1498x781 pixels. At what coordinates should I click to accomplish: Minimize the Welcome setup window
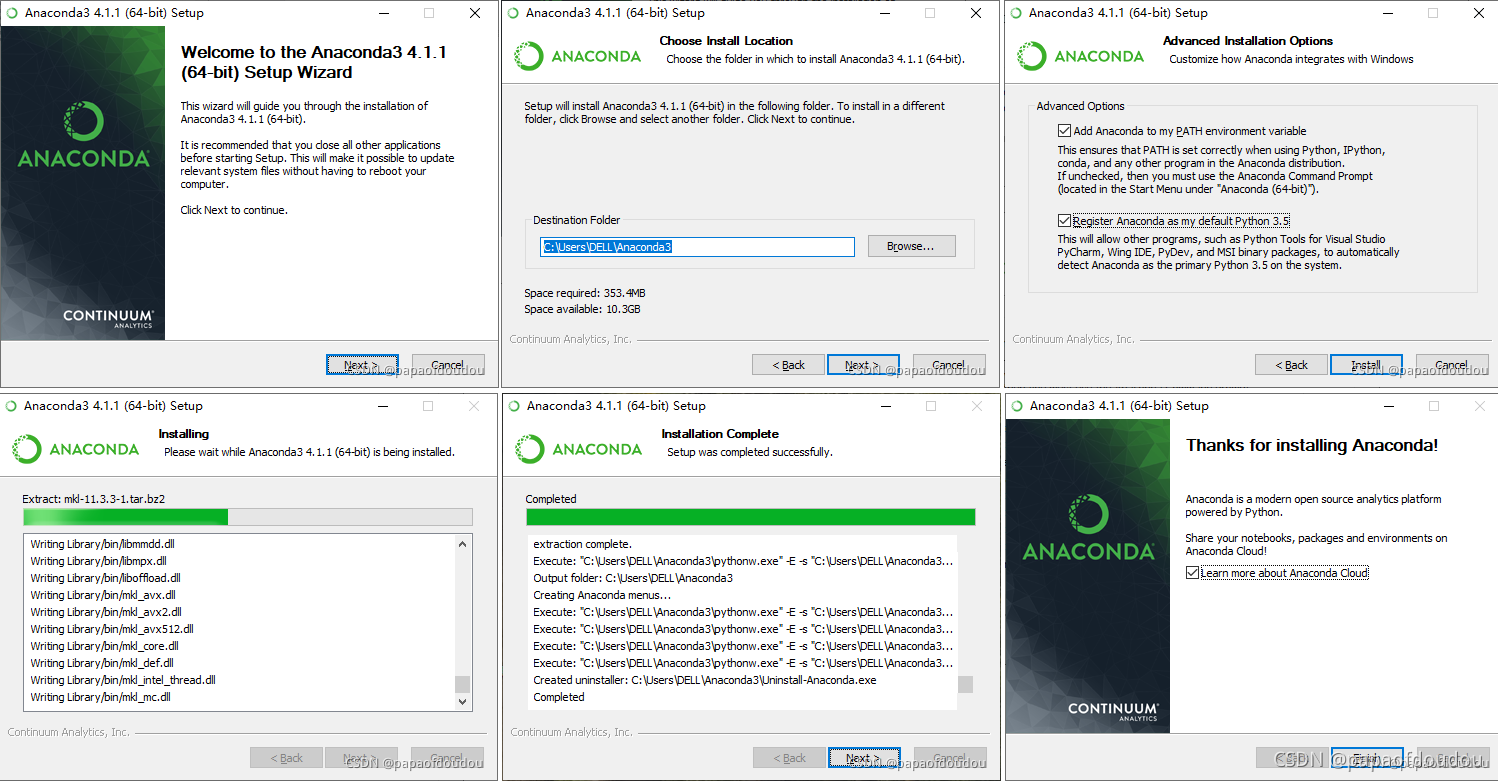point(382,13)
